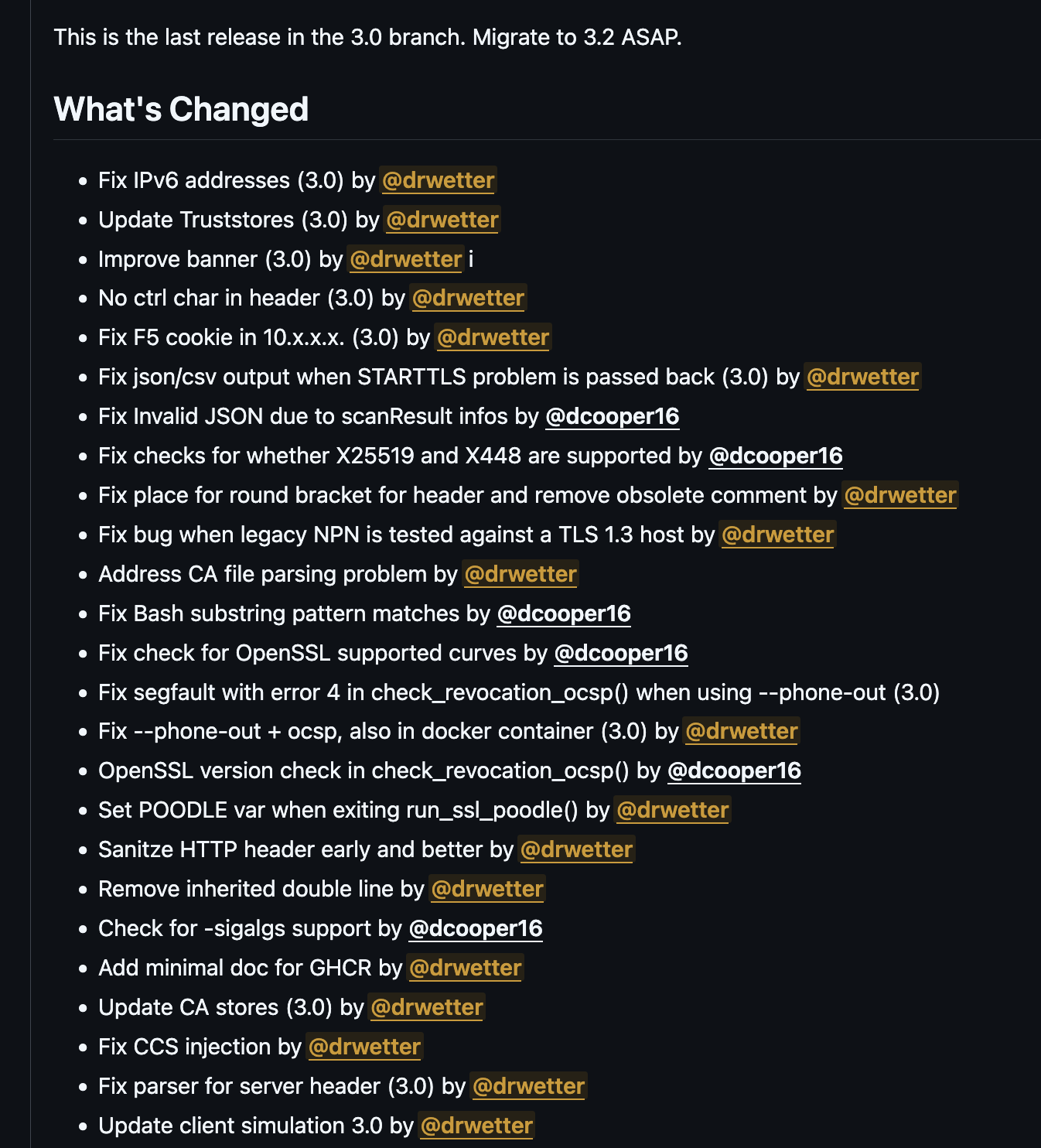Open @drwetter on Fix CCS injection line
The width and height of the screenshot is (1041, 1148).
tap(365, 1047)
